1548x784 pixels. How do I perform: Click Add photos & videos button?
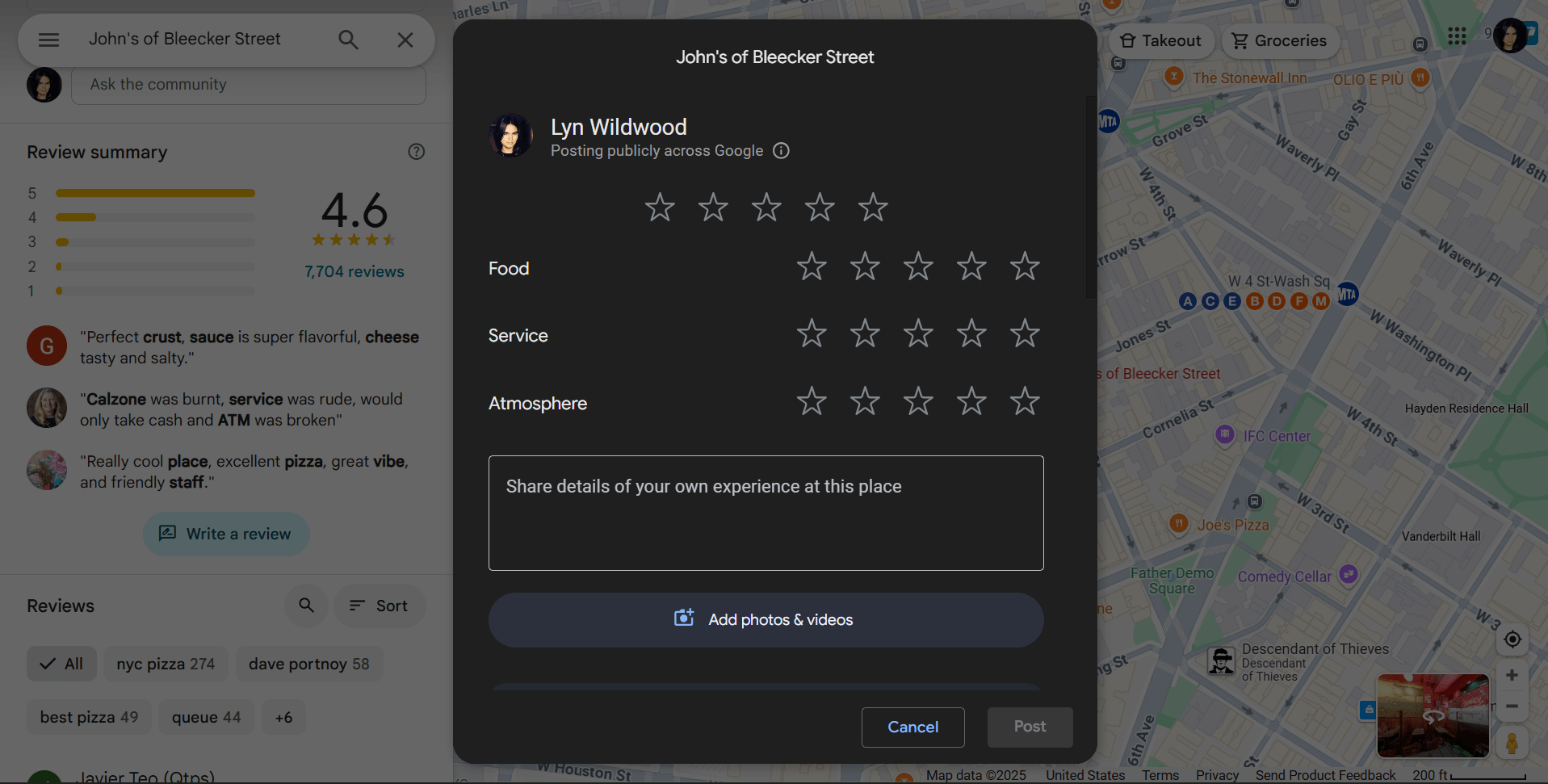point(766,619)
